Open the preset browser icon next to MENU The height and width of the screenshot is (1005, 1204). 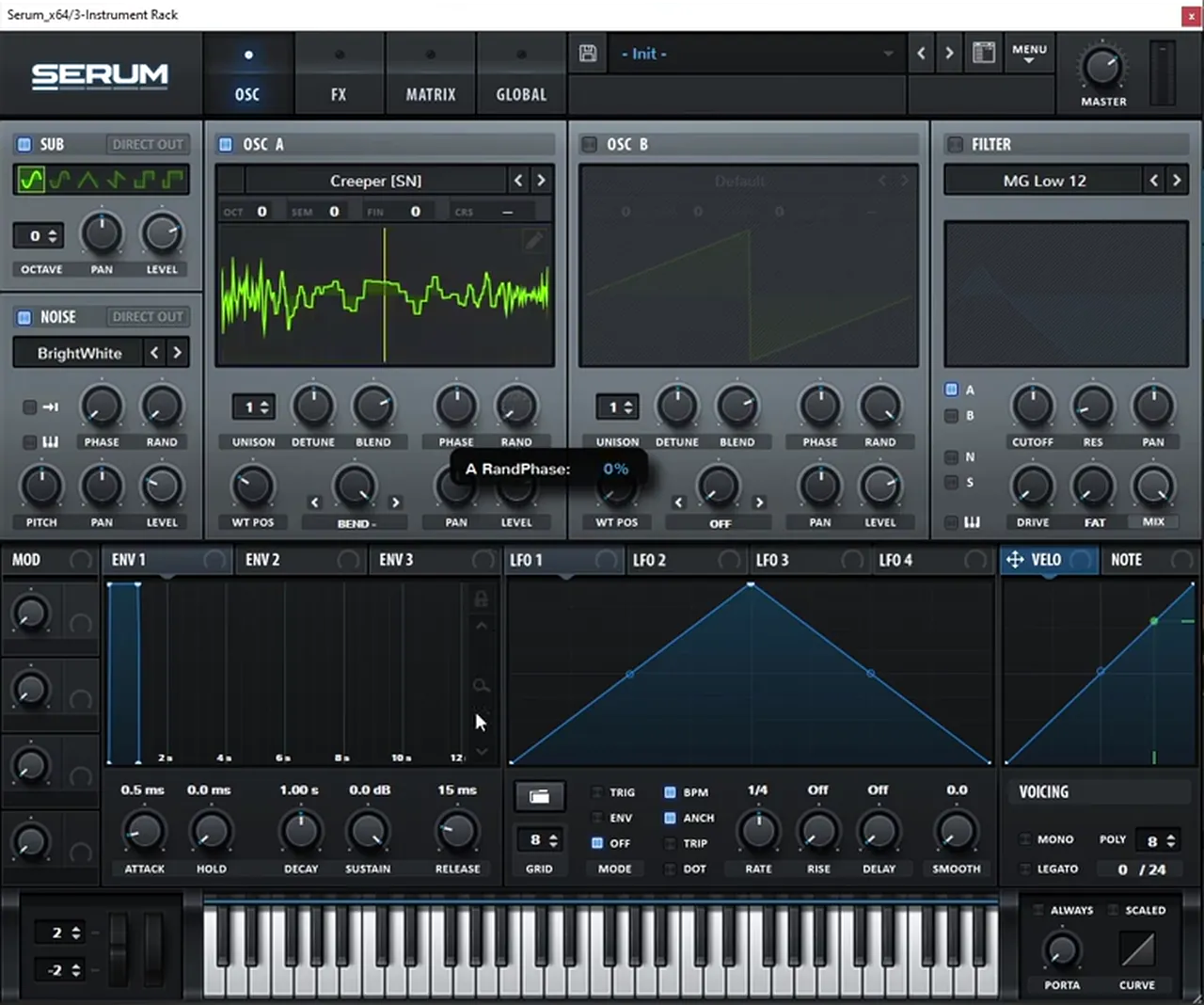click(984, 53)
